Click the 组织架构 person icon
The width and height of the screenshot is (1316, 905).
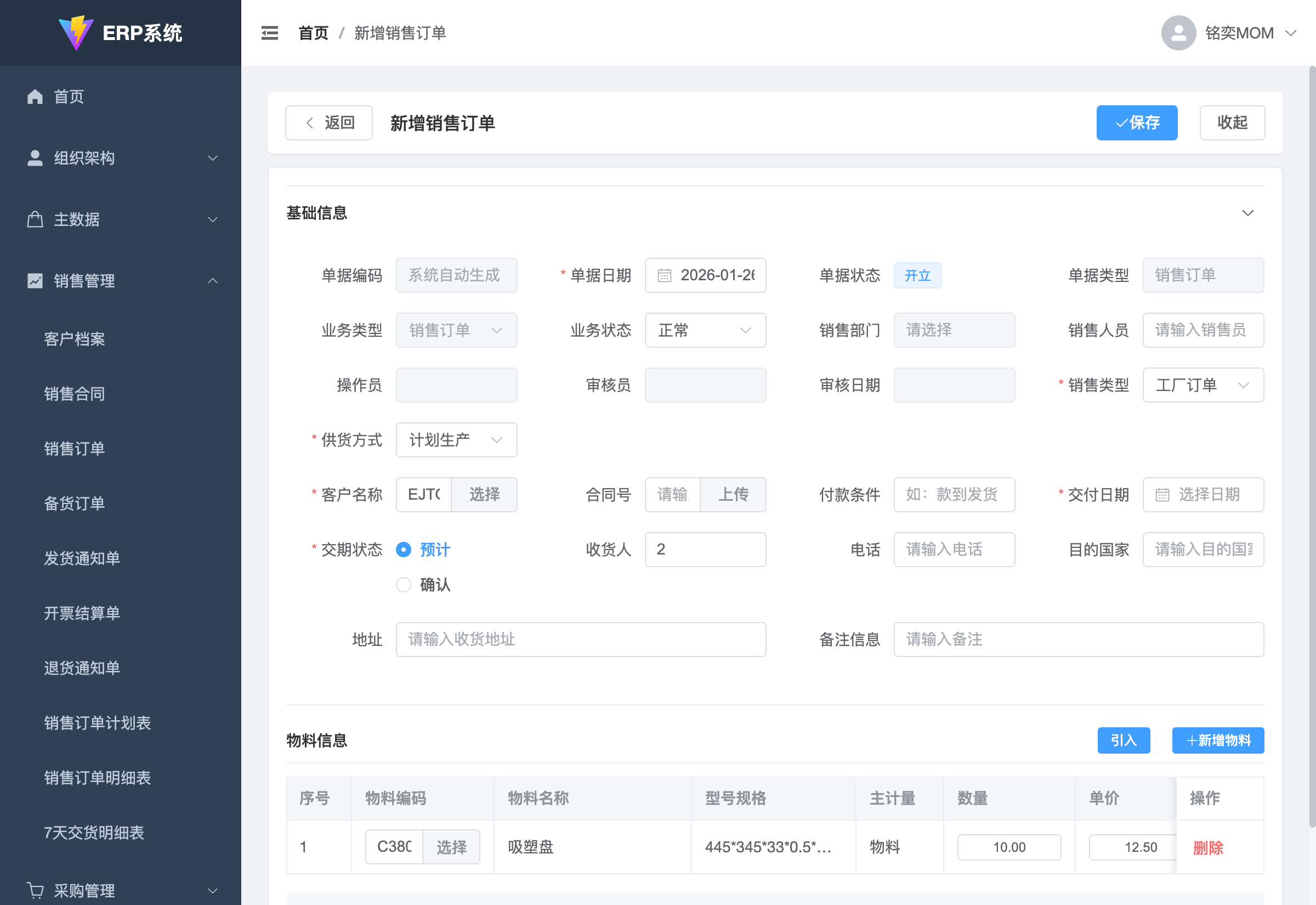point(35,158)
